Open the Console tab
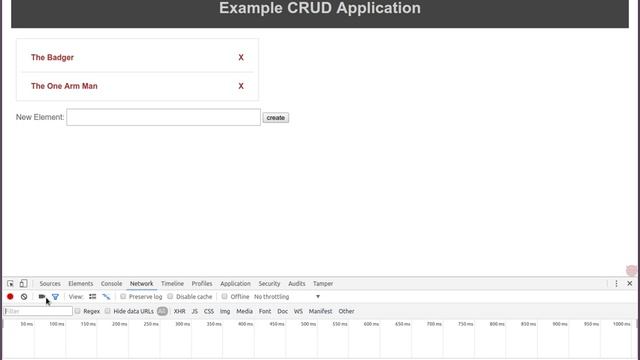The height and width of the screenshot is (360, 640). (111, 283)
